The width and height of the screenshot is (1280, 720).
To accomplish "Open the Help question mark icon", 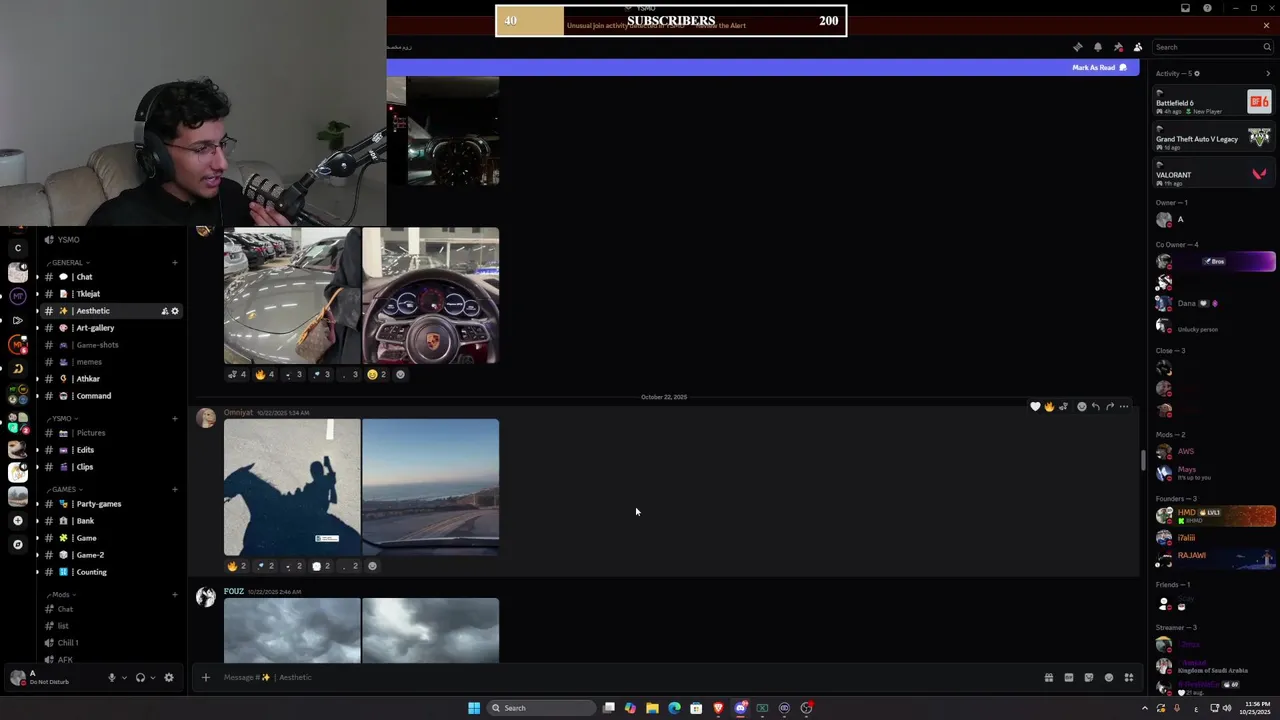I will pyautogui.click(x=1207, y=8).
